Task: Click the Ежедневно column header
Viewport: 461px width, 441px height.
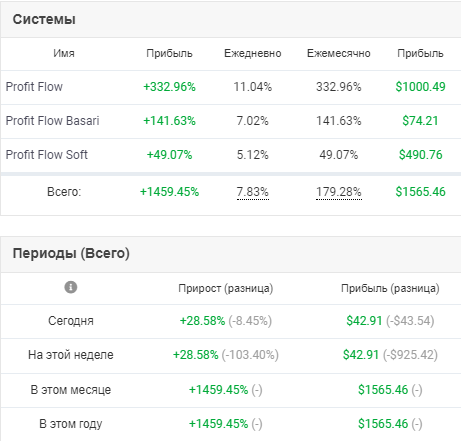Action: coord(253,53)
